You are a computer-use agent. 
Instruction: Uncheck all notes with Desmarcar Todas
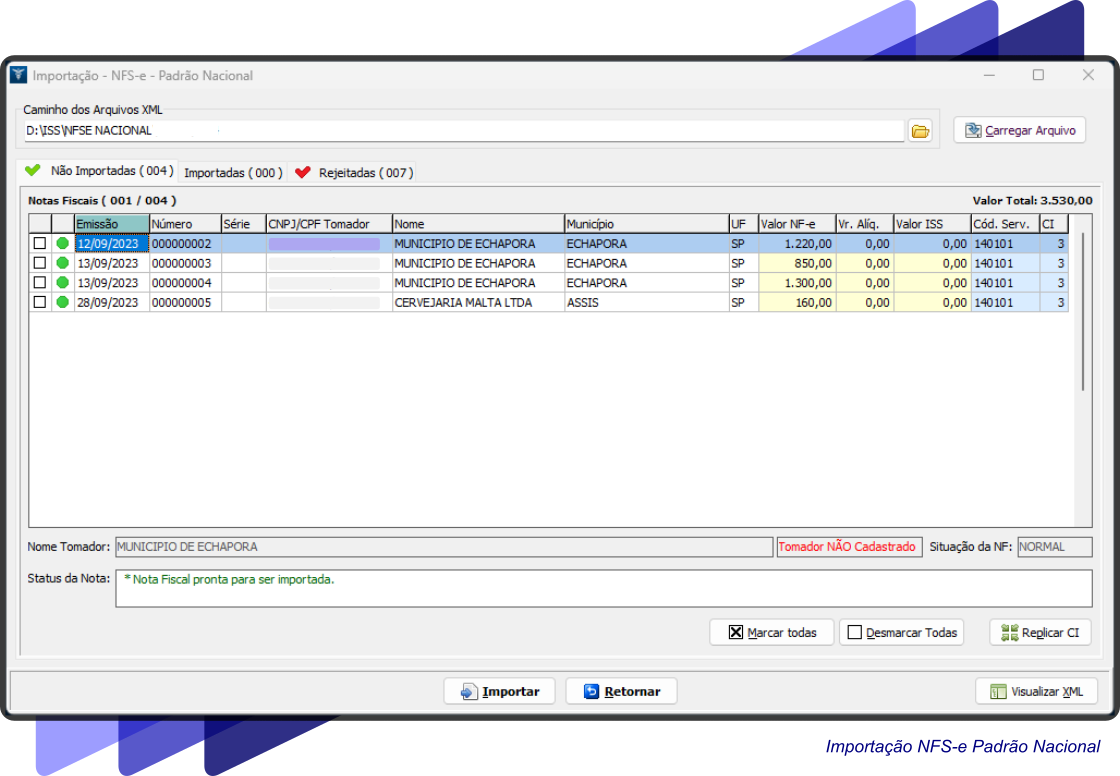[x=901, y=632]
